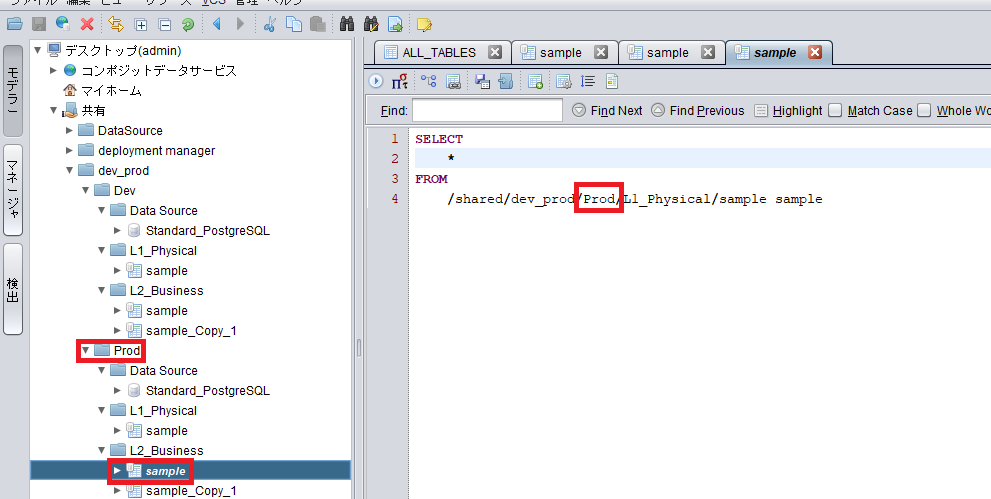Collapse the dev_prod folder
Image resolution: width=991 pixels, height=499 pixels.
point(70,171)
